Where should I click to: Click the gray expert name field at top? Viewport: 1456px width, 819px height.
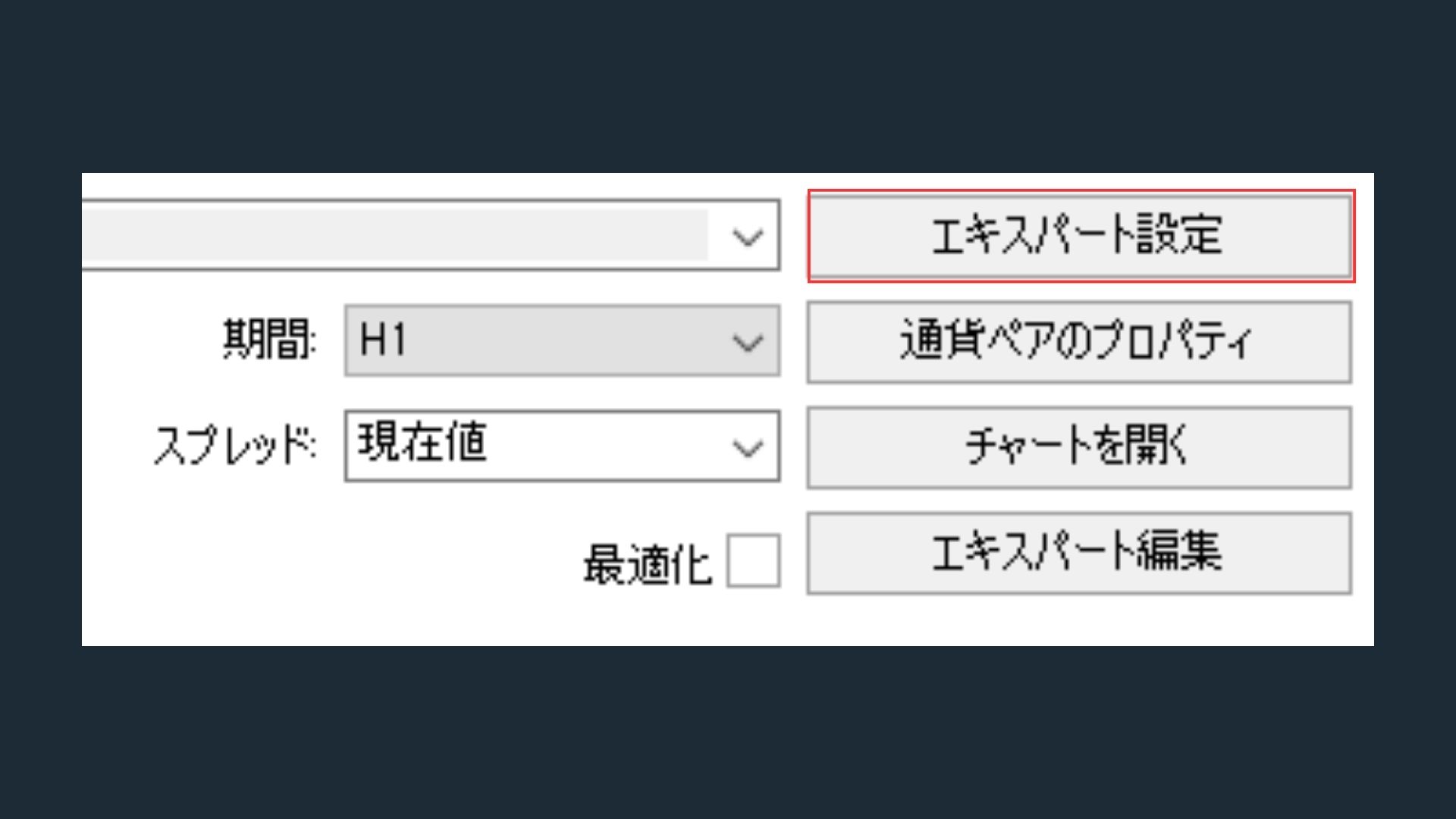point(395,235)
